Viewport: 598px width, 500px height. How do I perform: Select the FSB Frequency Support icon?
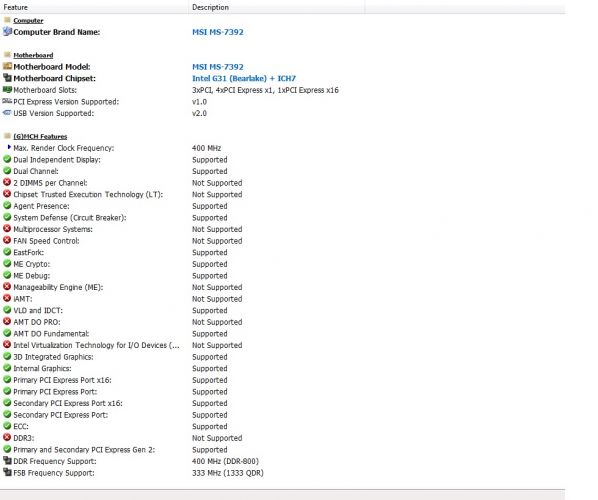pyautogui.click(x=7, y=472)
